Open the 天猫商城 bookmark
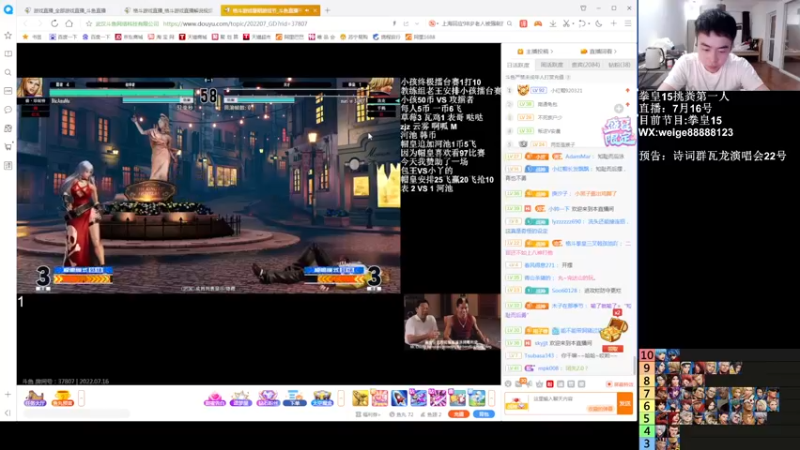The image size is (800, 450). point(193,37)
